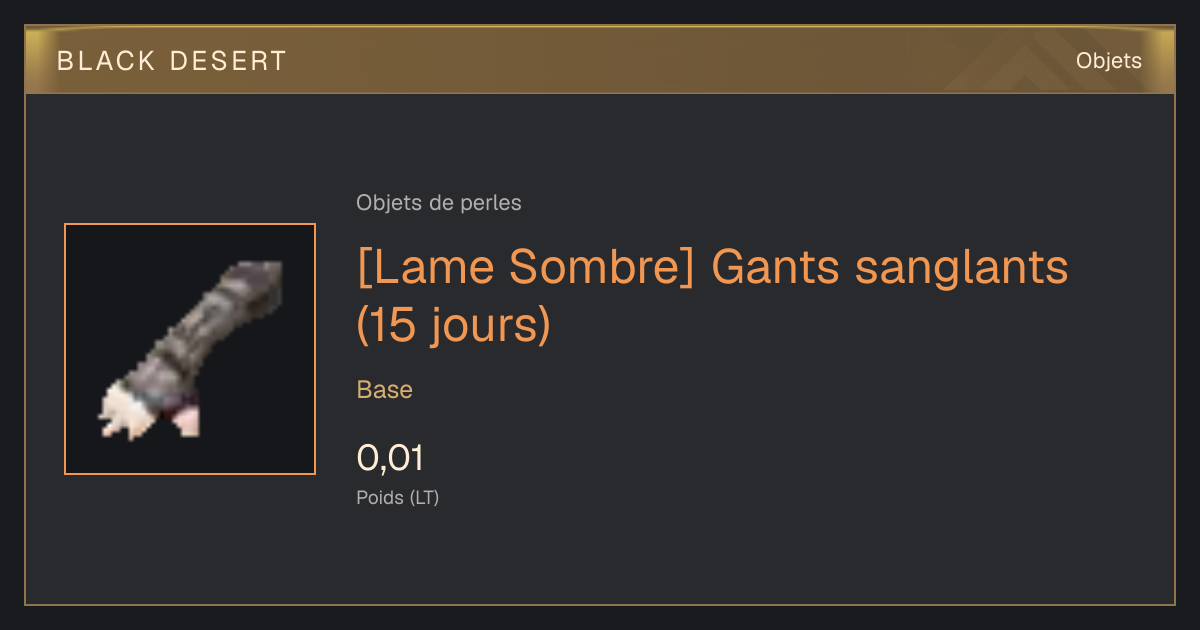This screenshot has width=1200, height=630.
Task: Click the (15 jours) duration text
Action: tap(454, 326)
